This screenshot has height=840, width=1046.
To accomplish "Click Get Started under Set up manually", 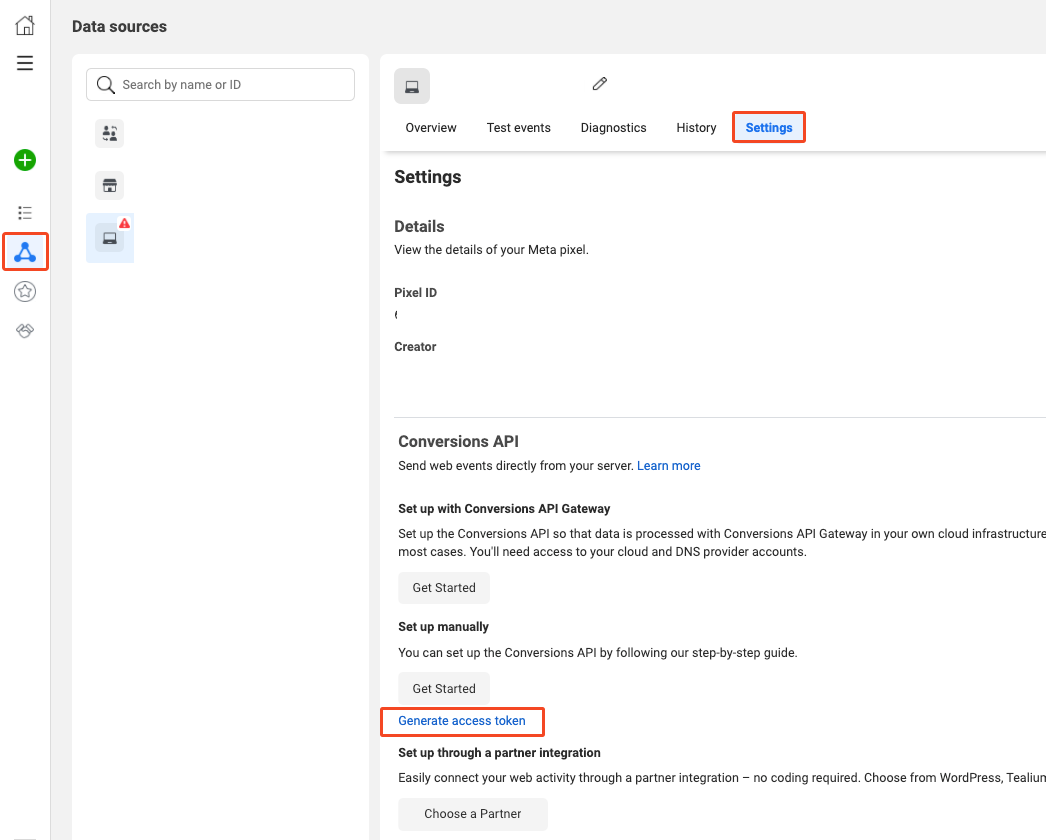I will pyautogui.click(x=444, y=689).
